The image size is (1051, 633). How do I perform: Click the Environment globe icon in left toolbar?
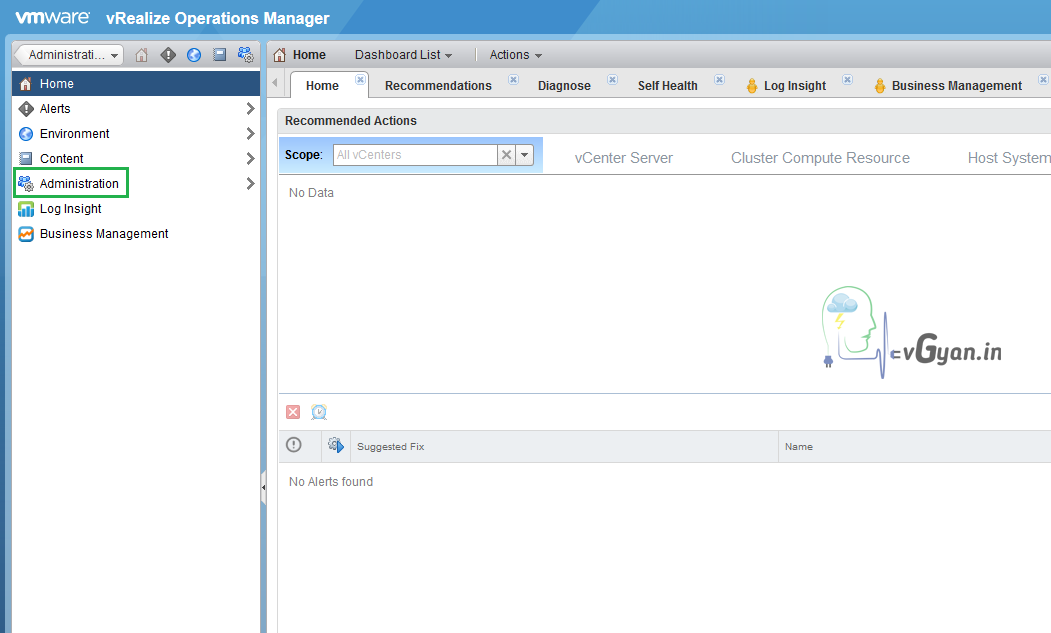(x=194, y=55)
